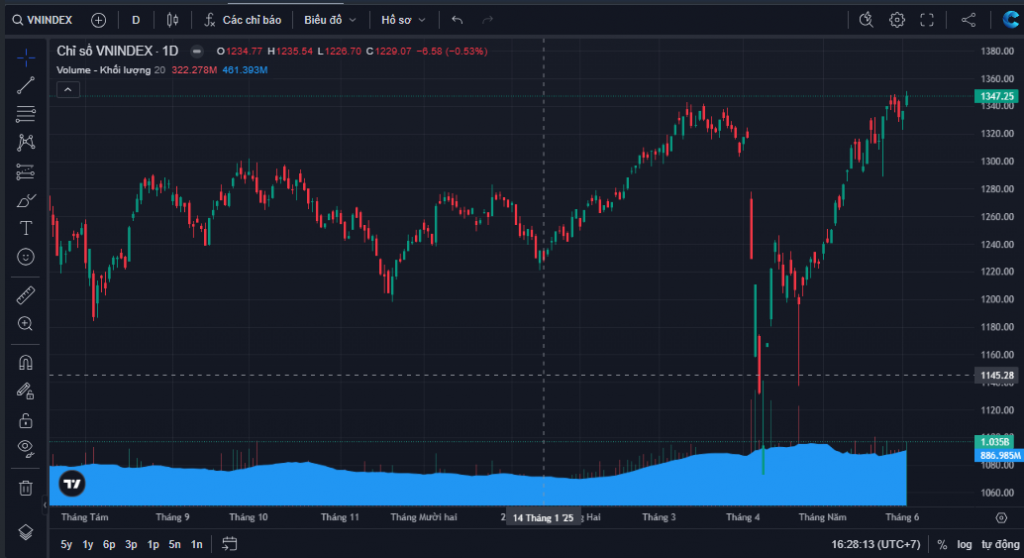This screenshot has width=1024, height=558.
Task: Enter fullscreen mode
Action: [x=927, y=20]
